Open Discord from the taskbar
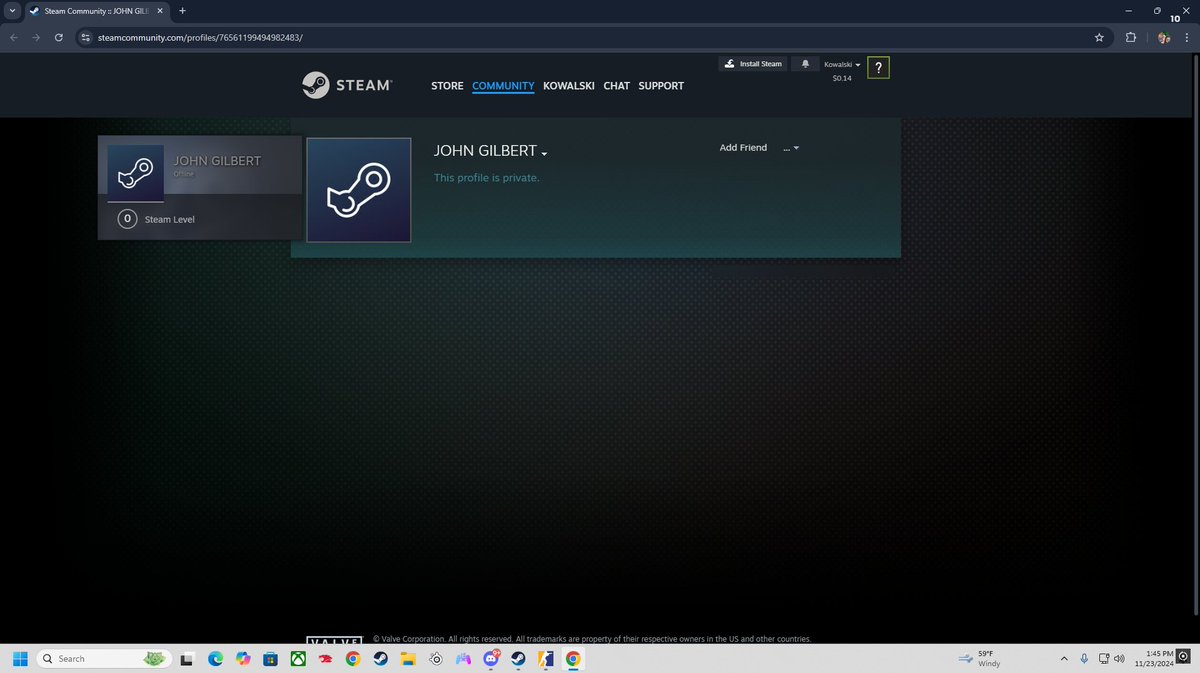The width and height of the screenshot is (1200, 673). pyautogui.click(x=490, y=659)
